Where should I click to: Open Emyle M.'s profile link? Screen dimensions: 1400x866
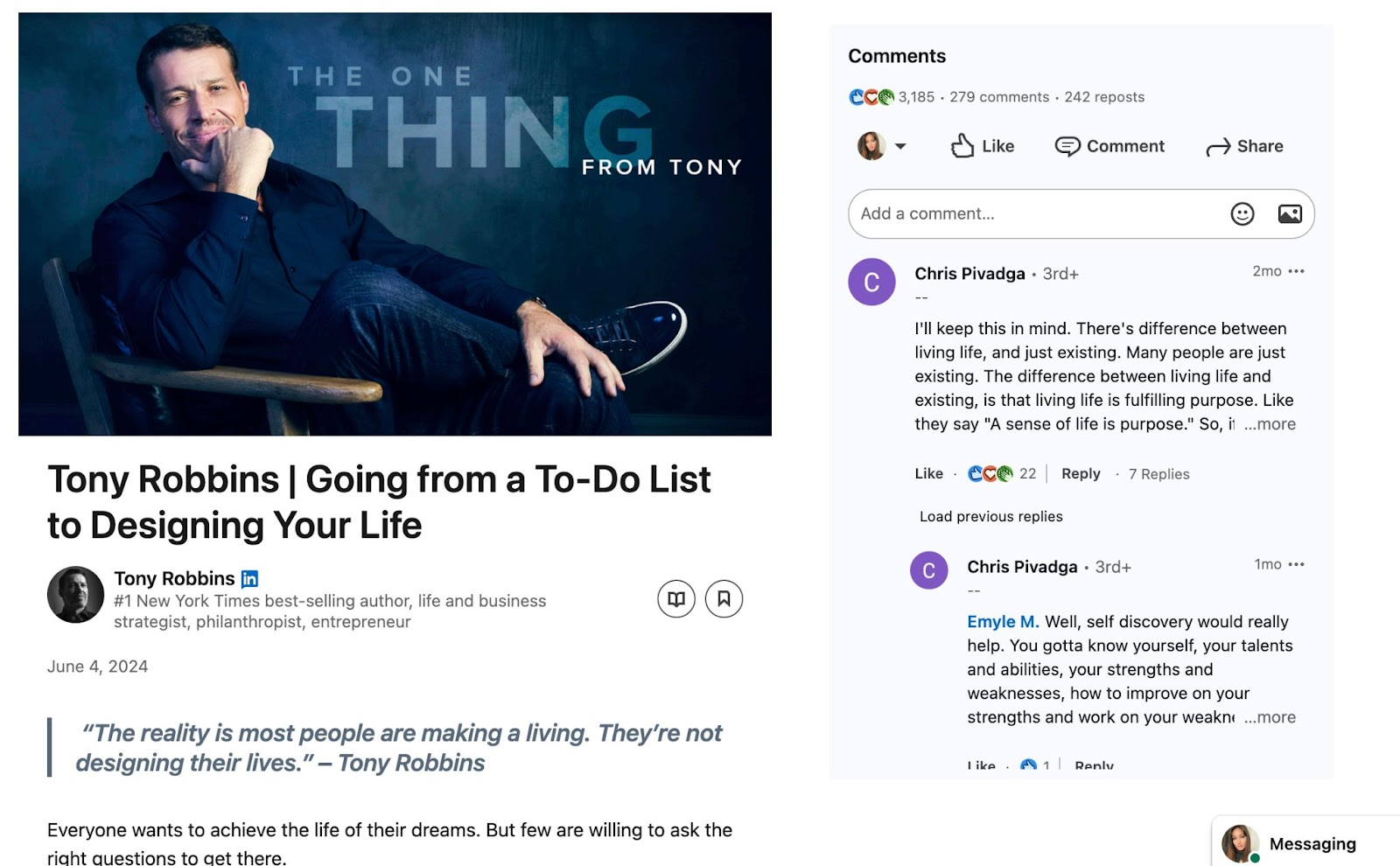point(1001,622)
